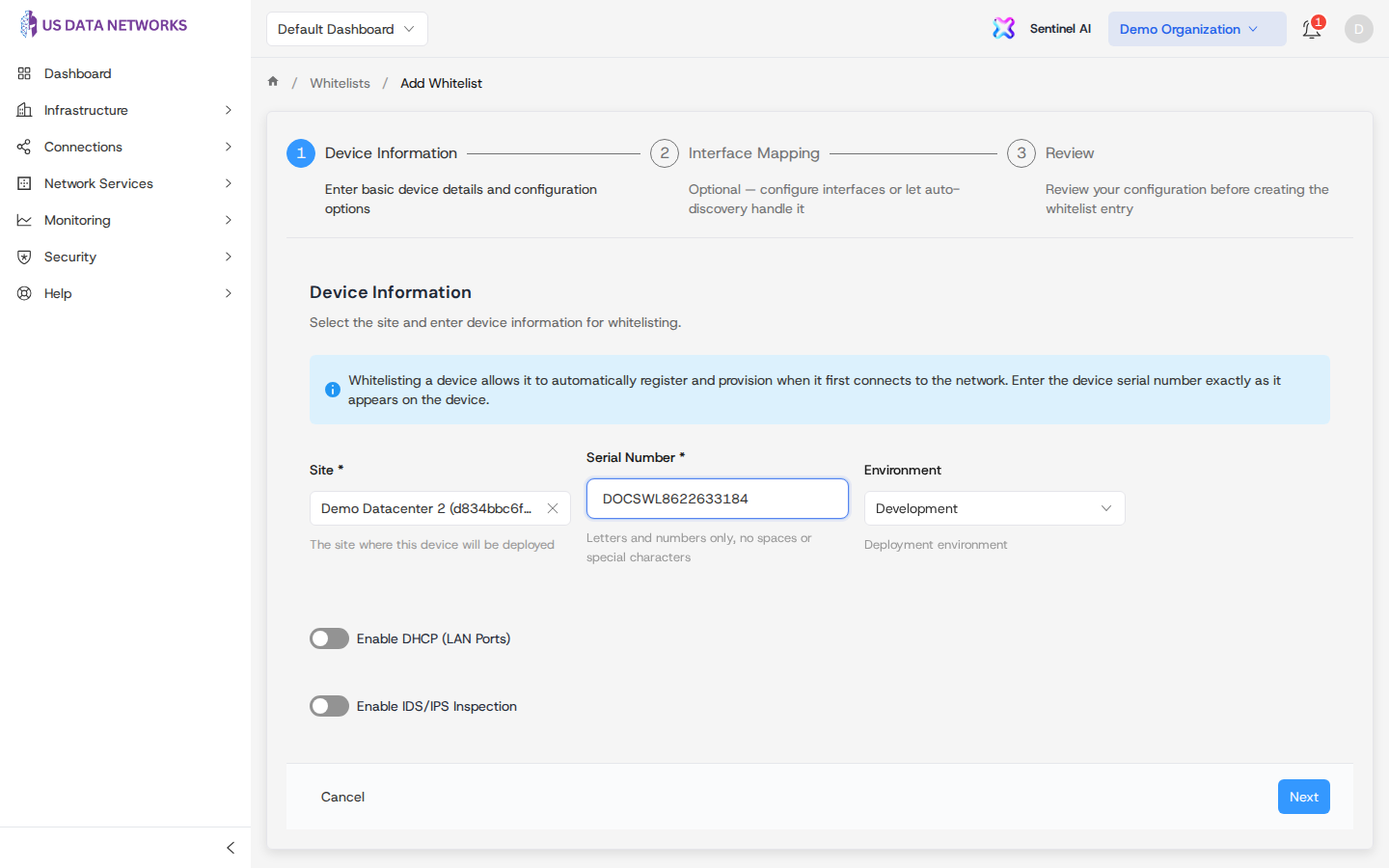Click the US Data Networks logo
1389x868 pixels.
tap(103, 25)
